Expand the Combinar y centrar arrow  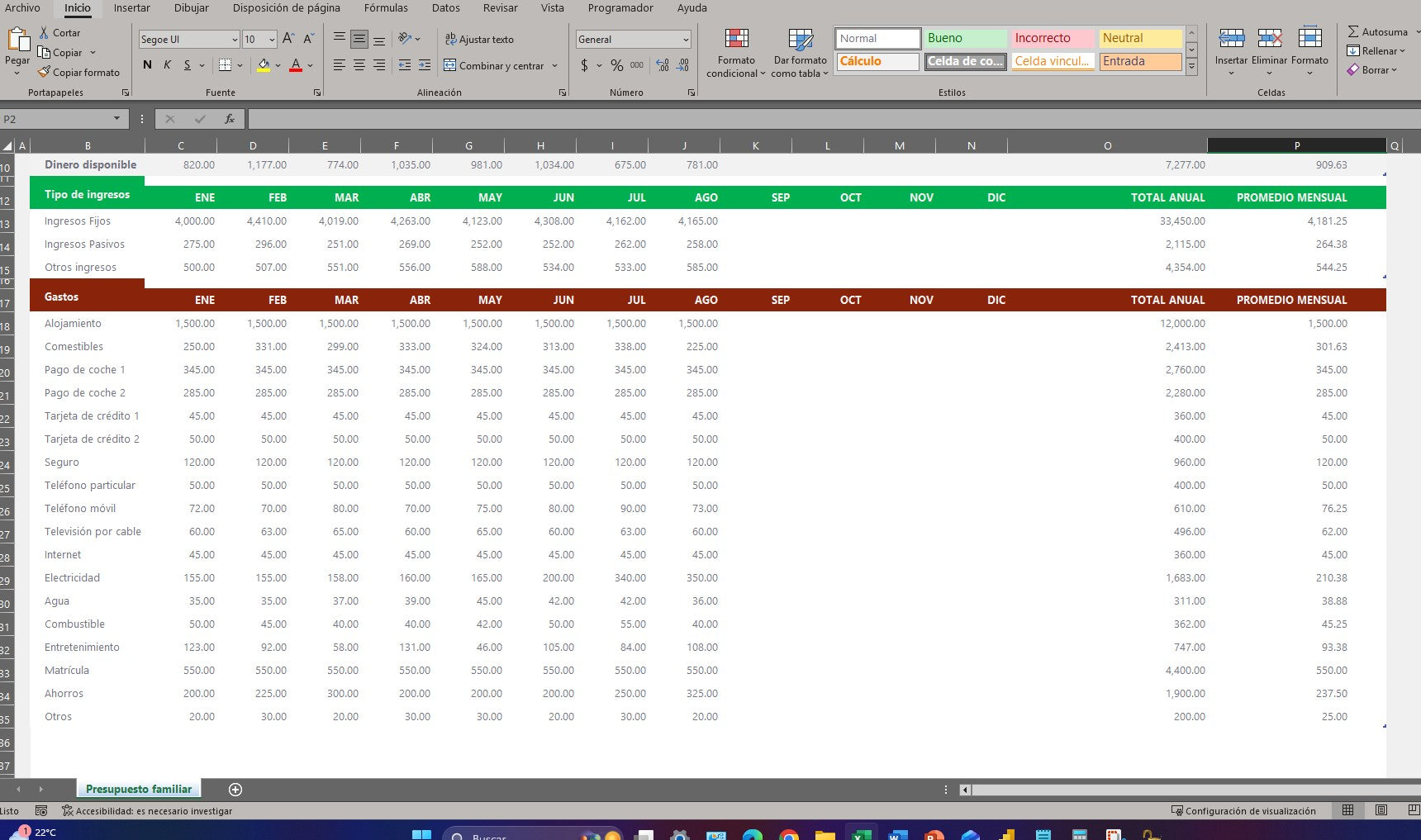(554, 65)
